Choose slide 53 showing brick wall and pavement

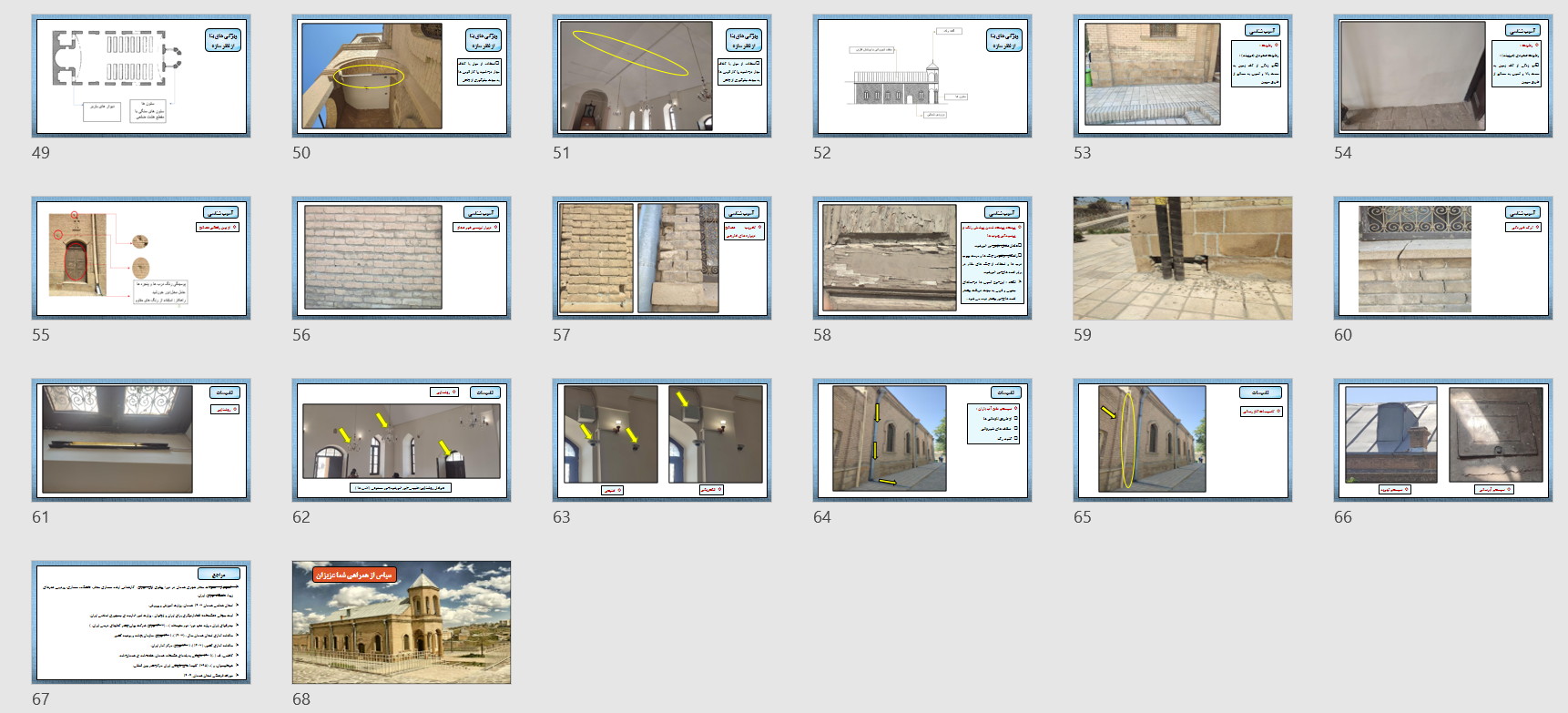[1183, 76]
